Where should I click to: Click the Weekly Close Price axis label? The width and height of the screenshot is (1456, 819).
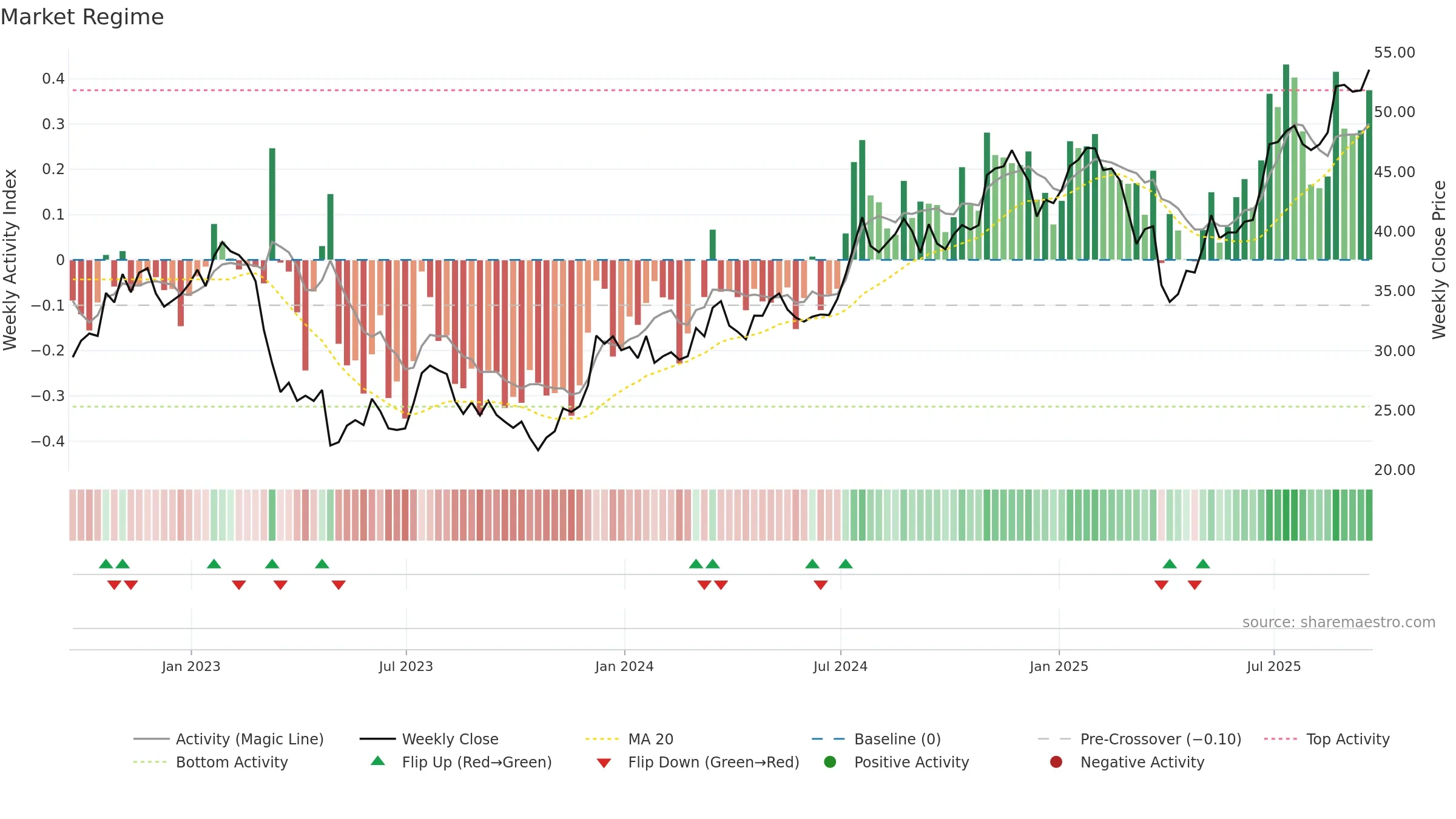tap(1439, 260)
